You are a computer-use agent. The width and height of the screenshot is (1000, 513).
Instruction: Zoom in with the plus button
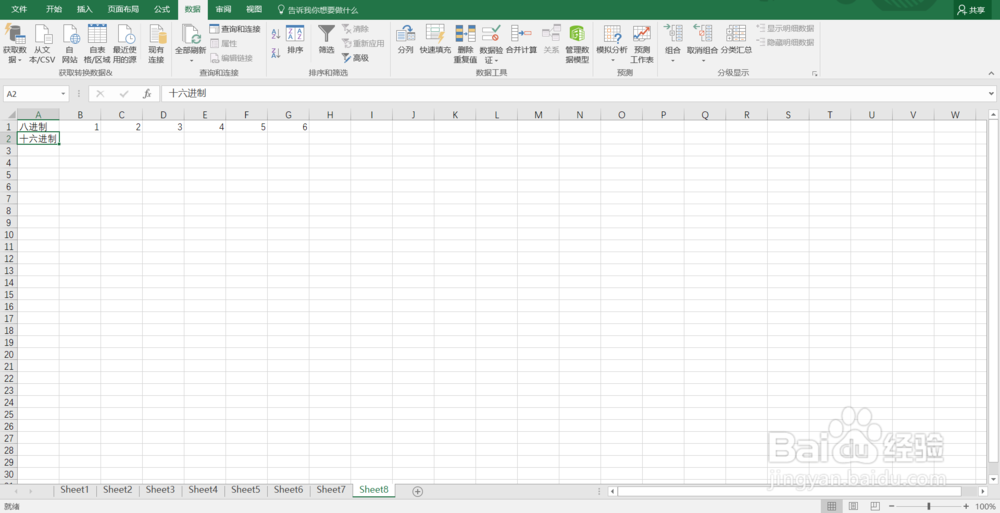click(966, 506)
